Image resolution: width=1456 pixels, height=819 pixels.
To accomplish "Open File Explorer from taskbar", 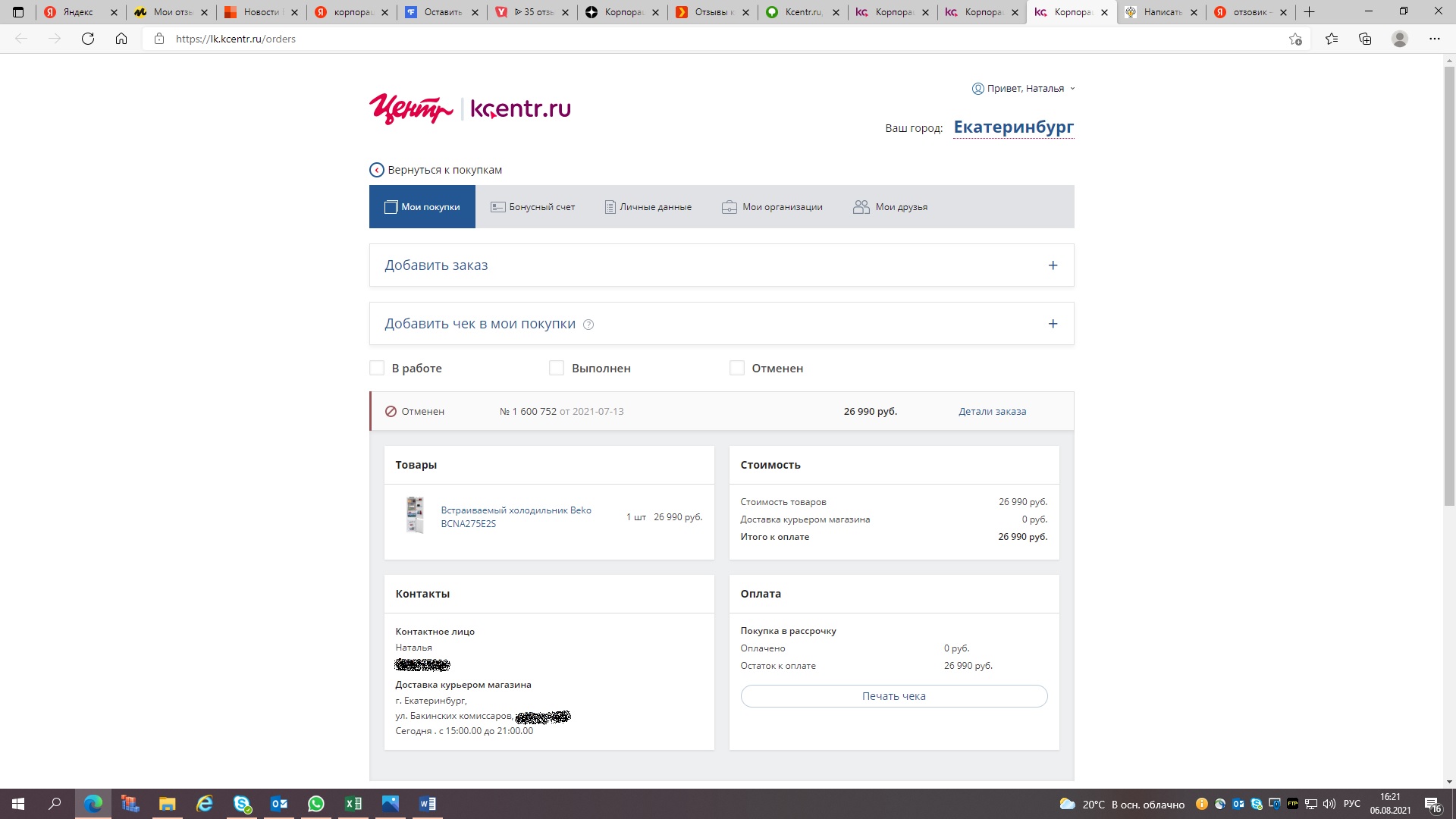I will coord(167,804).
